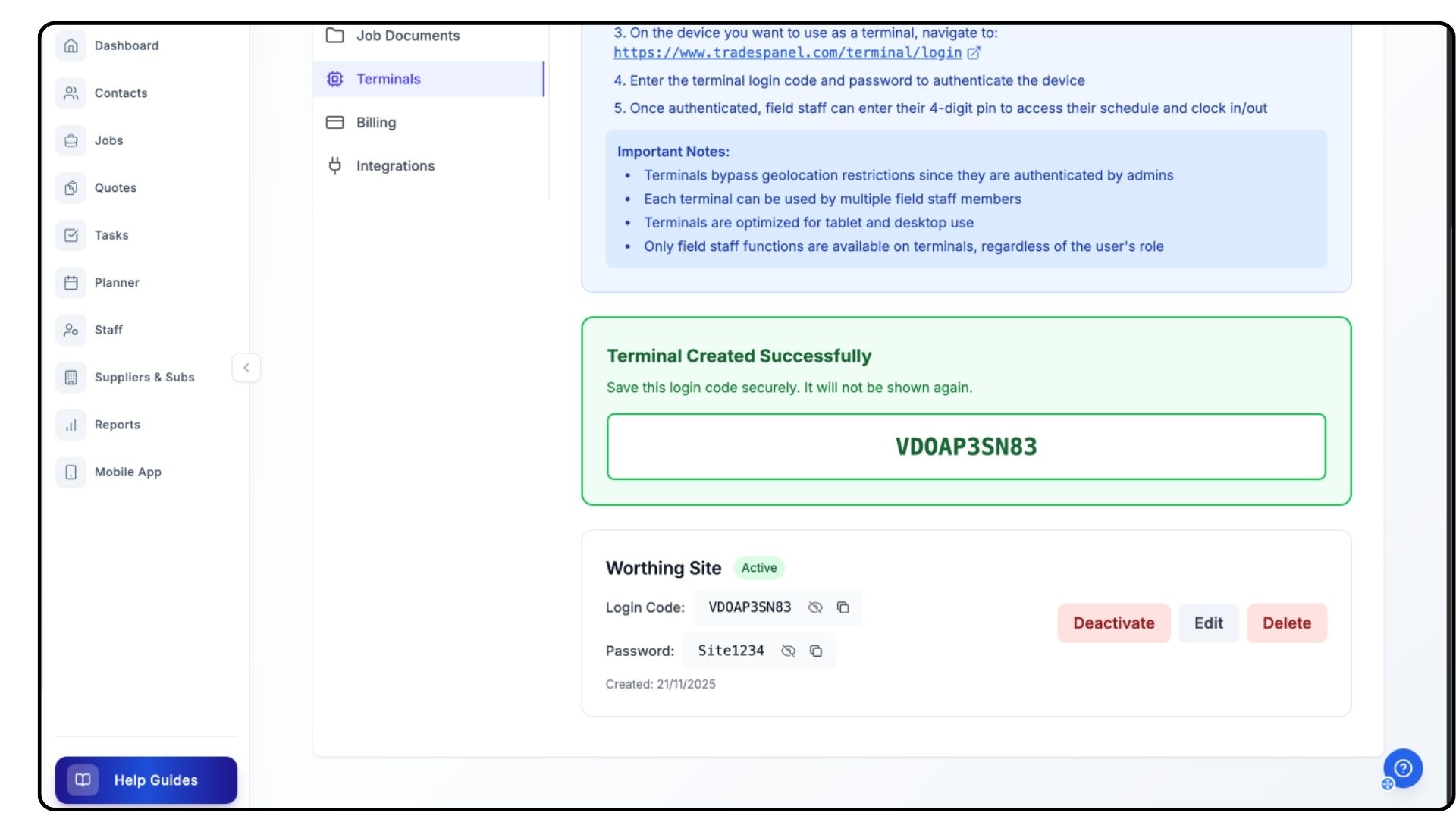Open the tradespanel terminal login link
1456x819 pixels.
point(787,53)
